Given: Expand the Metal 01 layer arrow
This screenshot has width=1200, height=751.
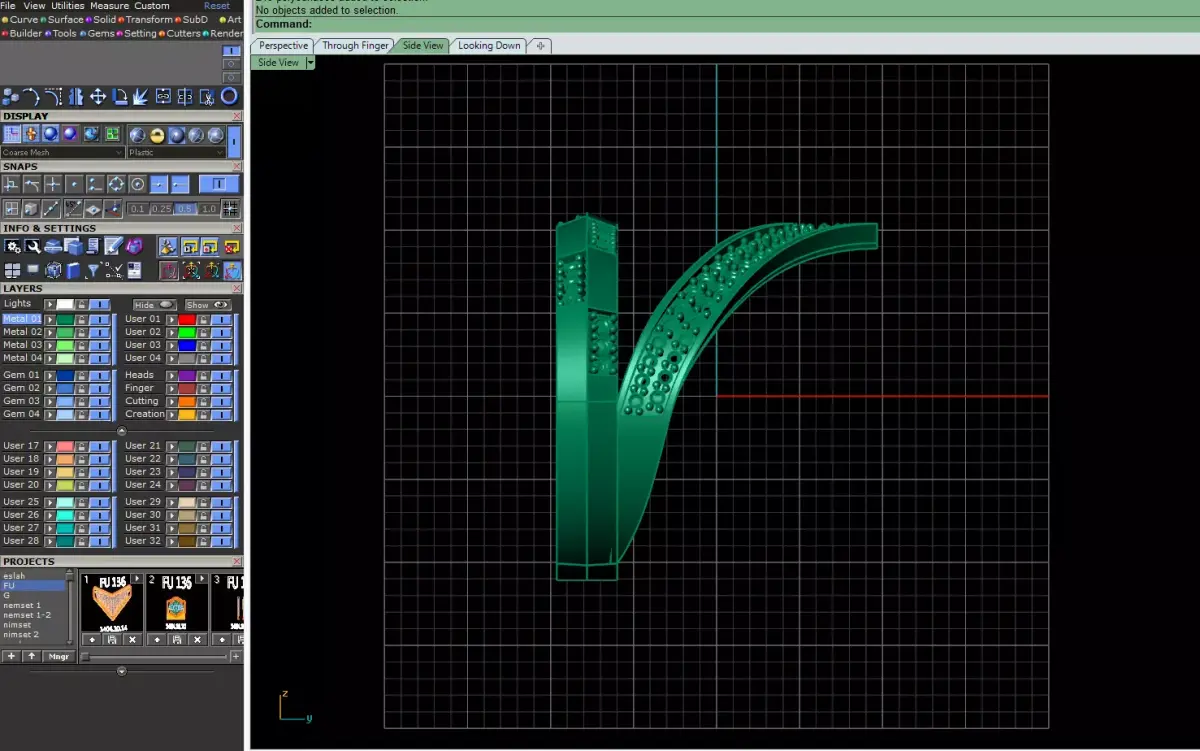Looking at the screenshot, I should [50, 319].
